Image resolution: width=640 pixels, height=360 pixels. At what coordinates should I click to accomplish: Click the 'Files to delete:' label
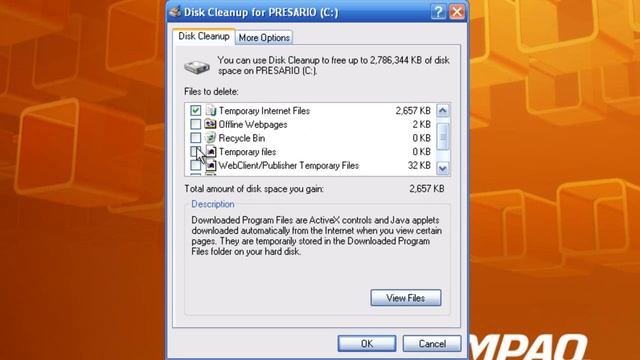click(x=211, y=91)
